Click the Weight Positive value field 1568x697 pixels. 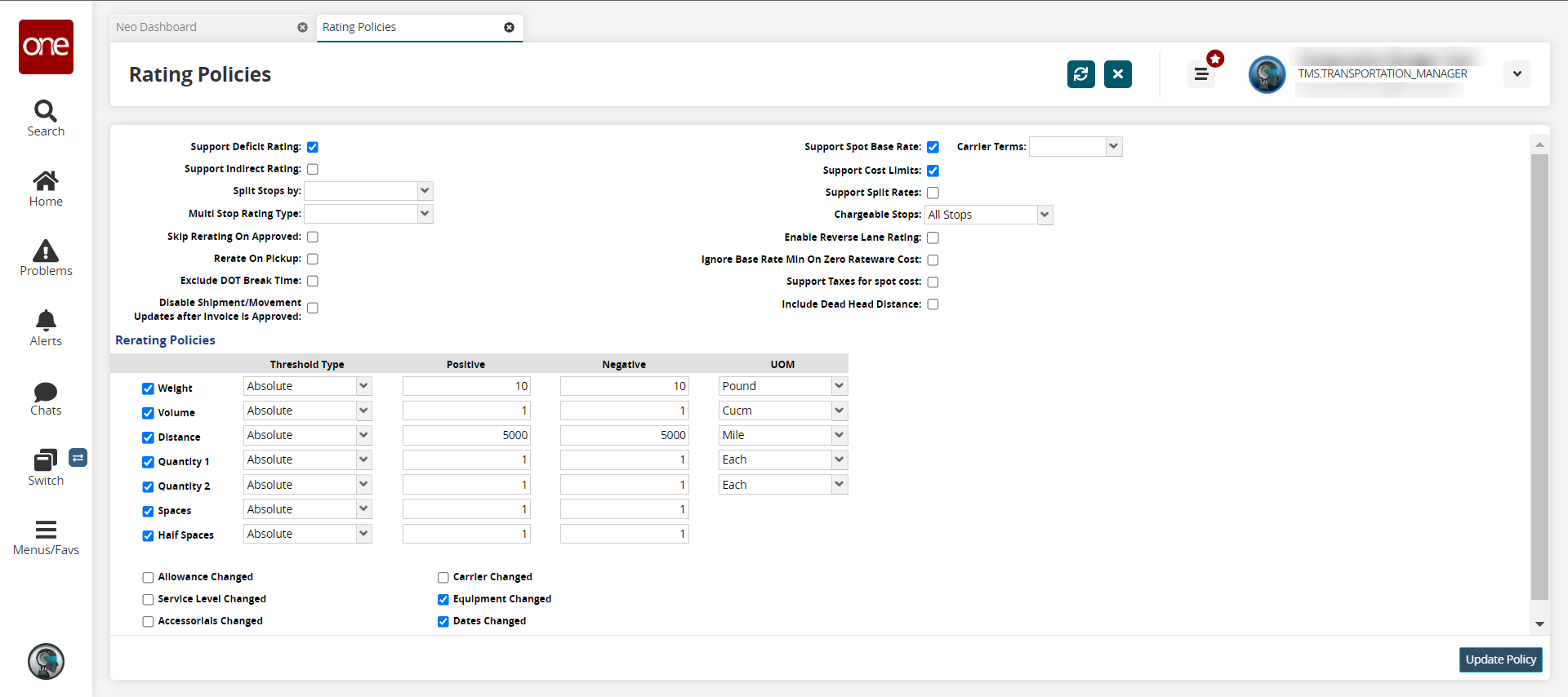tap(466, 386)
